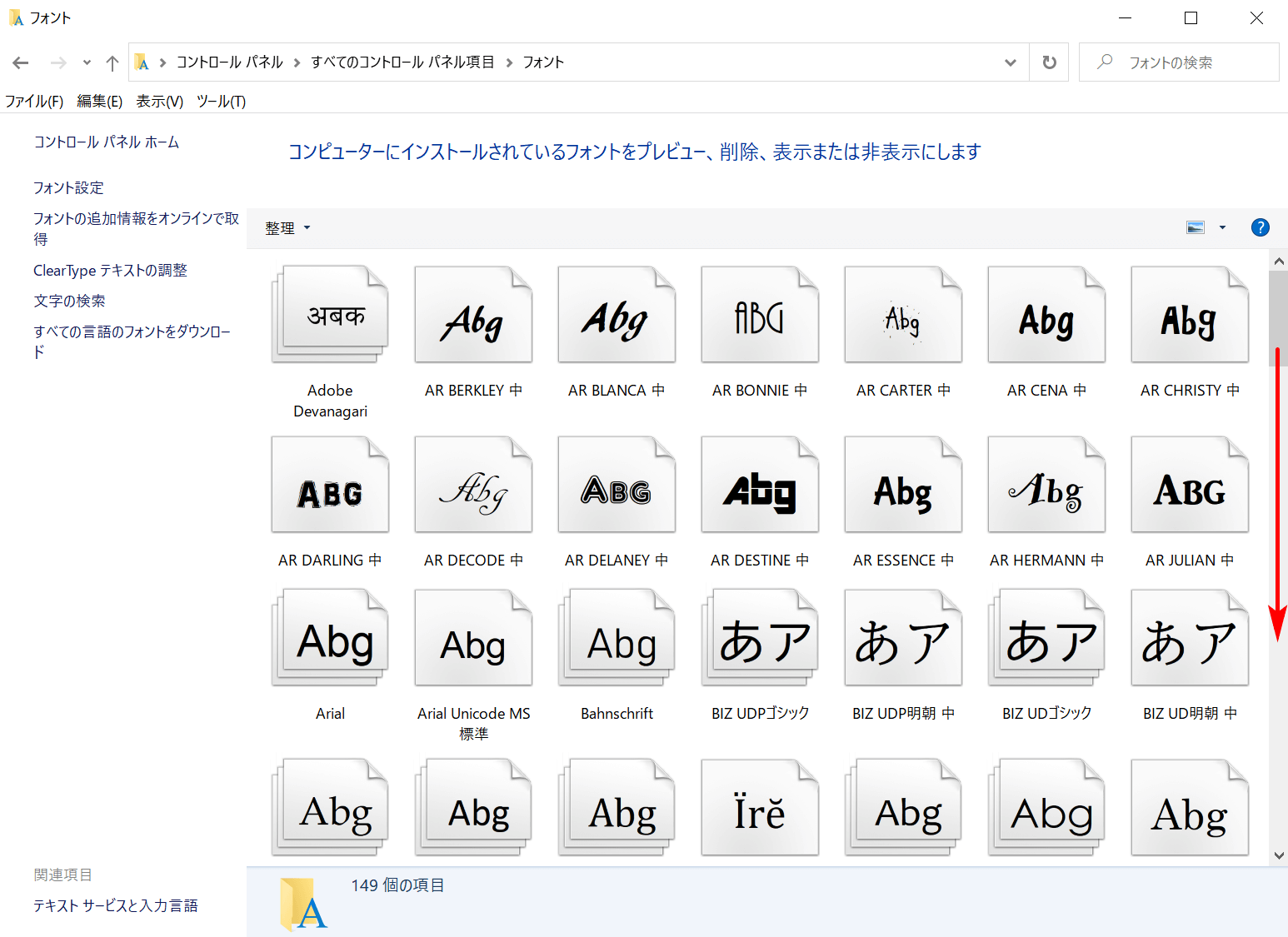
Task: Select the AR DARLING font icon
Action: pyautogui.click(x=330, y=484)
